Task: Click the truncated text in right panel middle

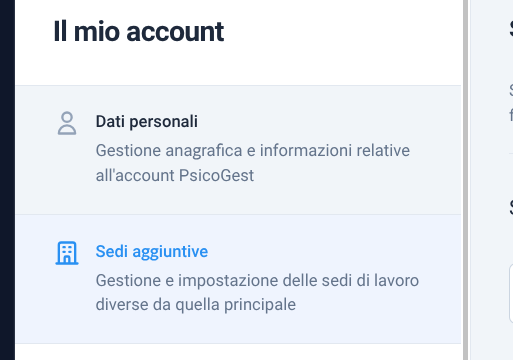Action: coord(511,103)
